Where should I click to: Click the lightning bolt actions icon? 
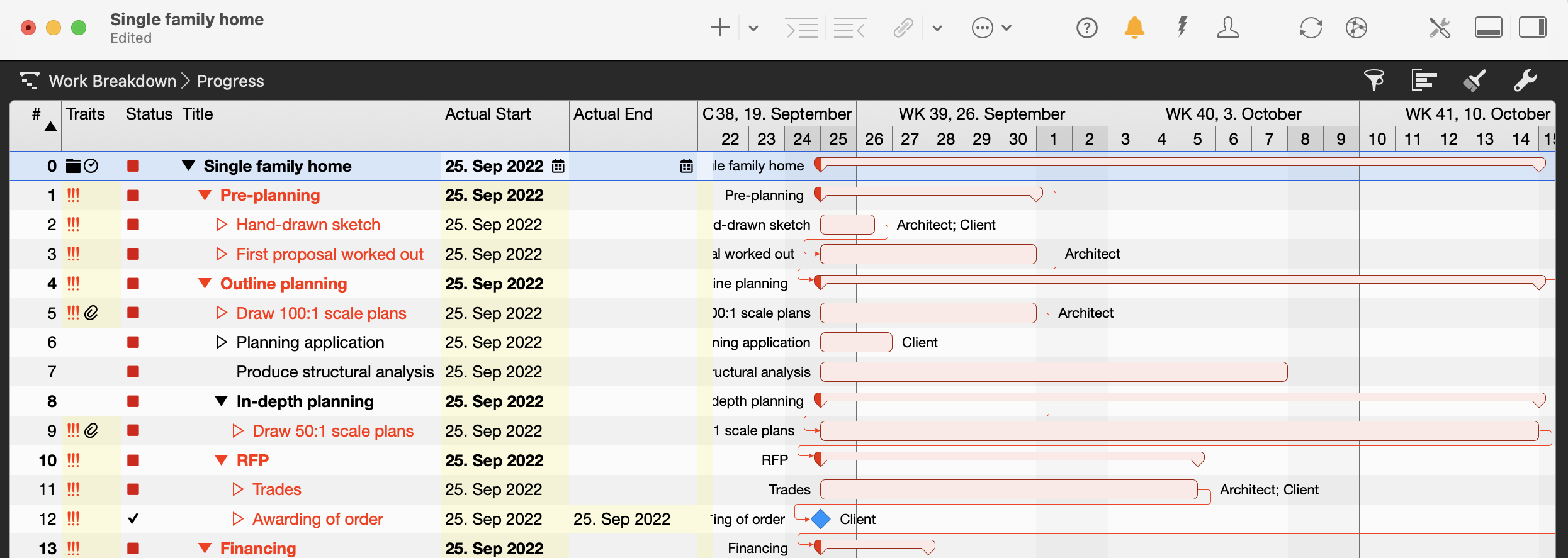coord(1182,28)
